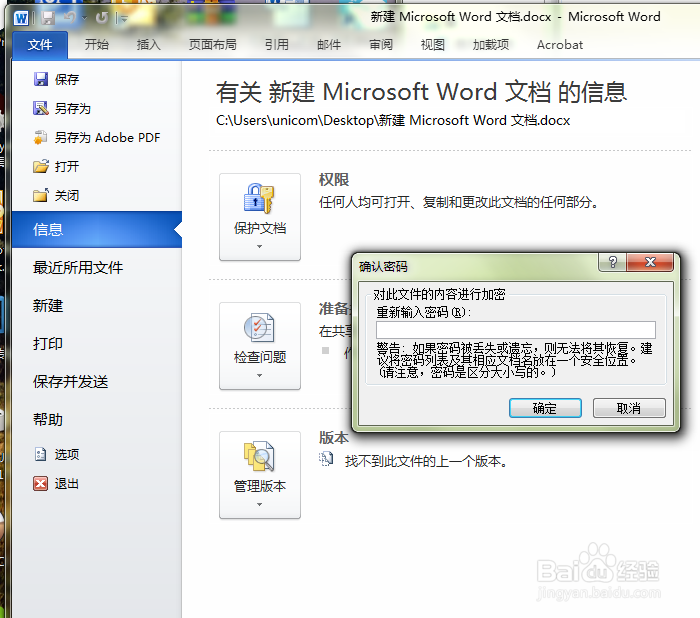Screen dimensions: 700x618
Task: Click the 打开 folder icon
Action: (41, 167)
